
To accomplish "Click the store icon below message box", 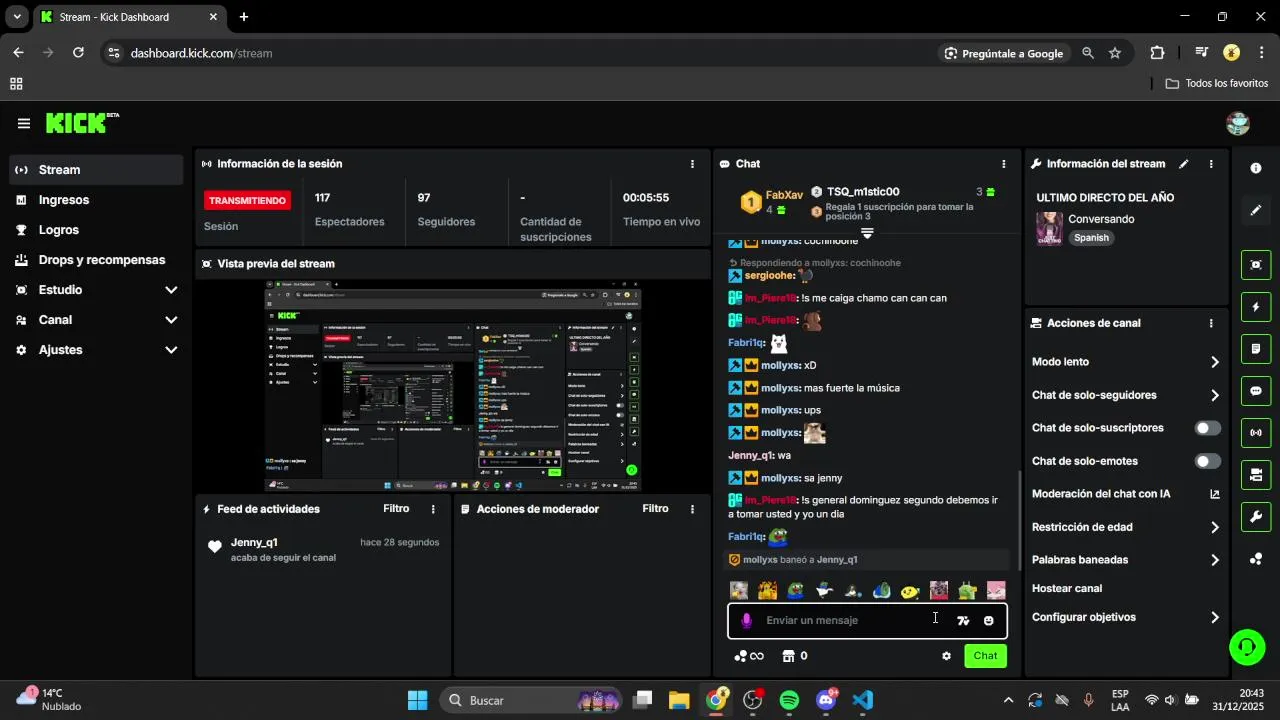I will 788,656.
